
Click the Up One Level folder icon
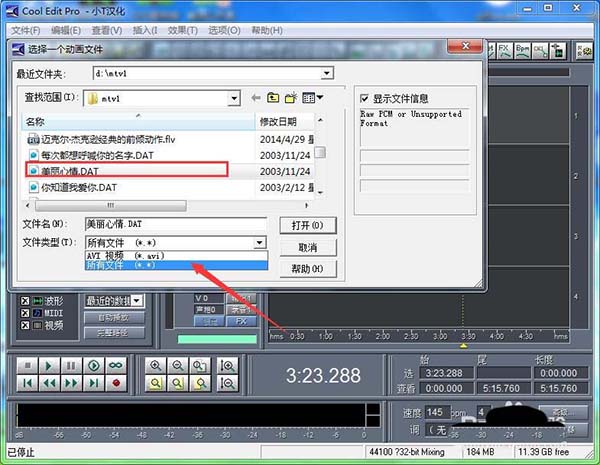click(273, 98)
